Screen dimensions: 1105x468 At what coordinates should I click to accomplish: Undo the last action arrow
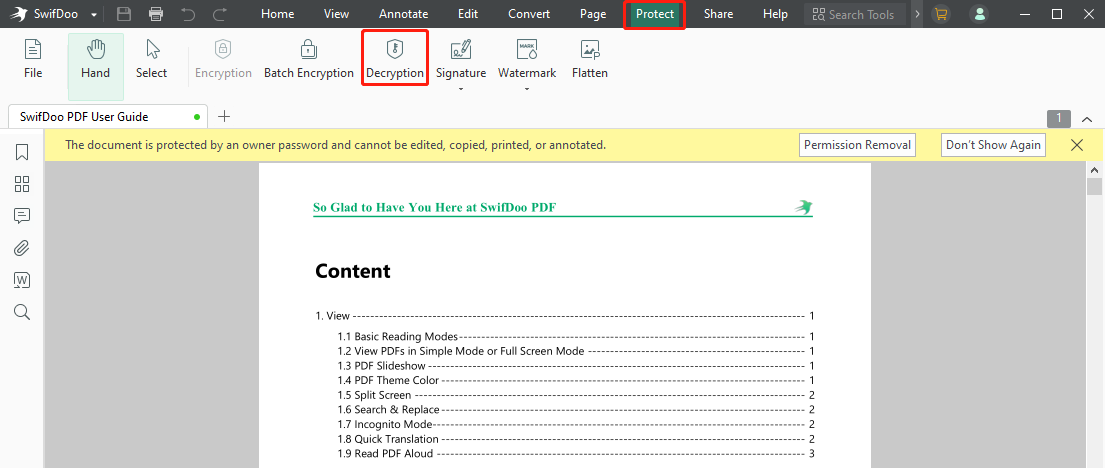pos(188,14)
